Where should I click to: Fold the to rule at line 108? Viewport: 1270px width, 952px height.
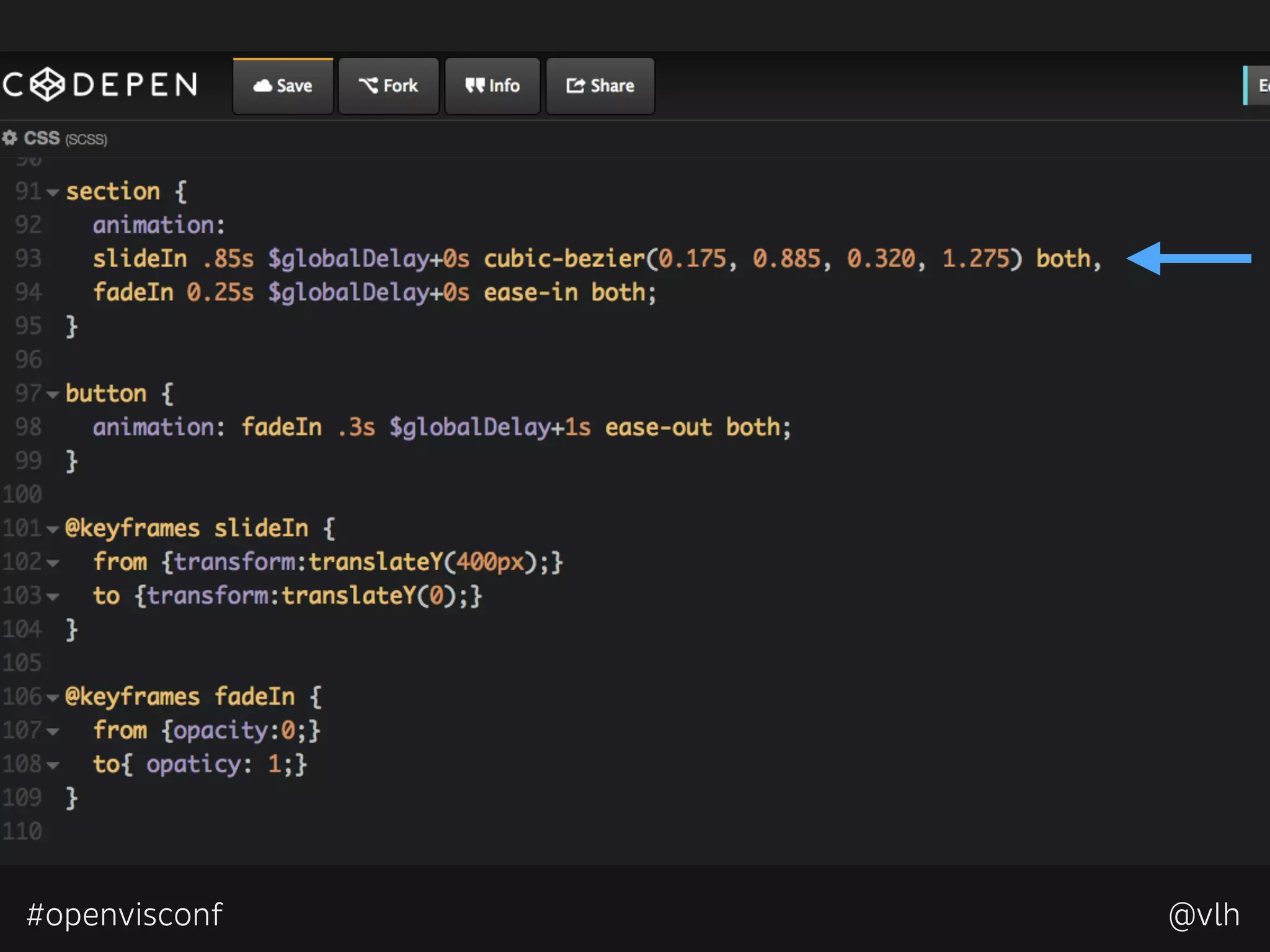[53, 765]
